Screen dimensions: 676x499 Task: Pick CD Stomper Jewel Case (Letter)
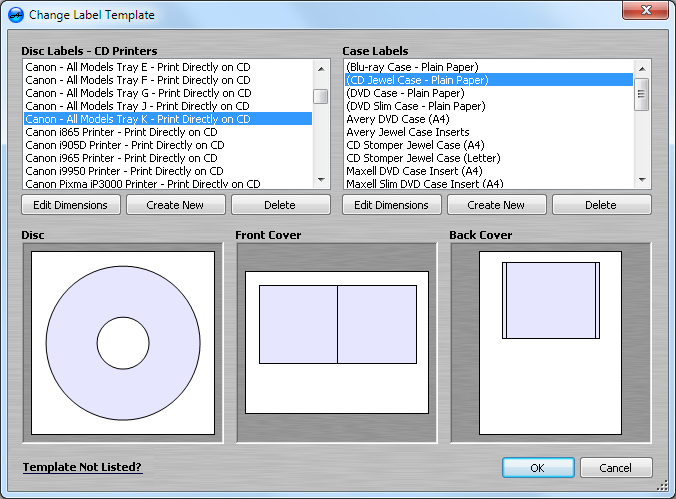click(x=489, y=158)
